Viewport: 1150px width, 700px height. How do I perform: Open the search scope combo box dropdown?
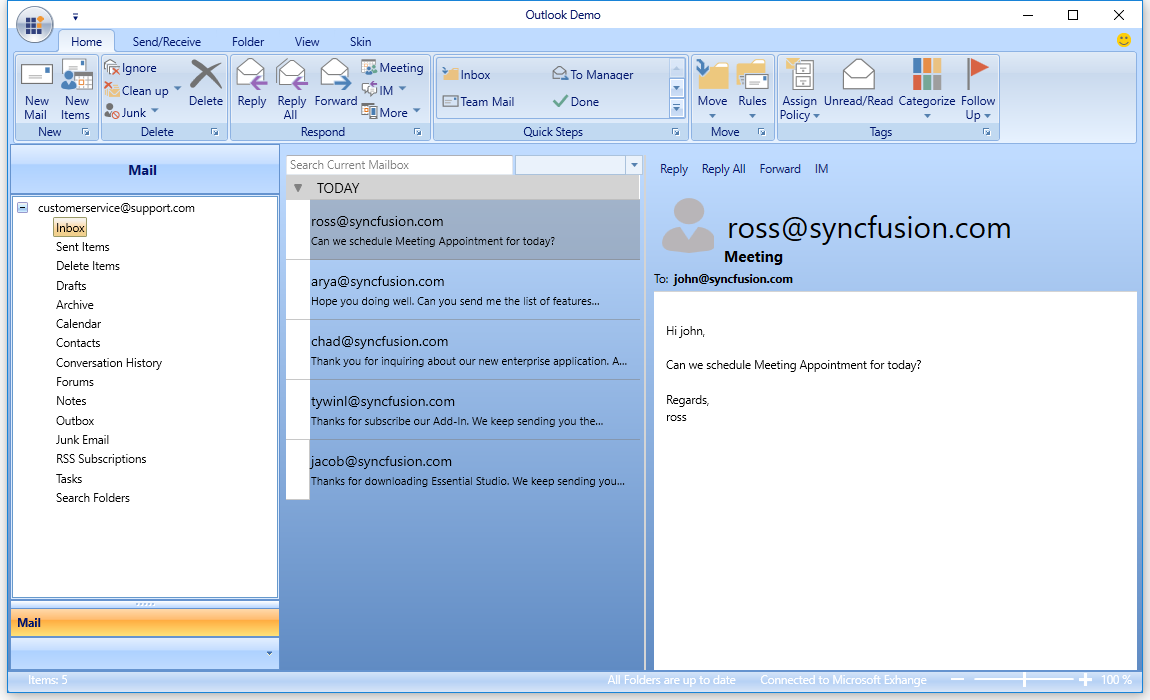click(633, 165)
